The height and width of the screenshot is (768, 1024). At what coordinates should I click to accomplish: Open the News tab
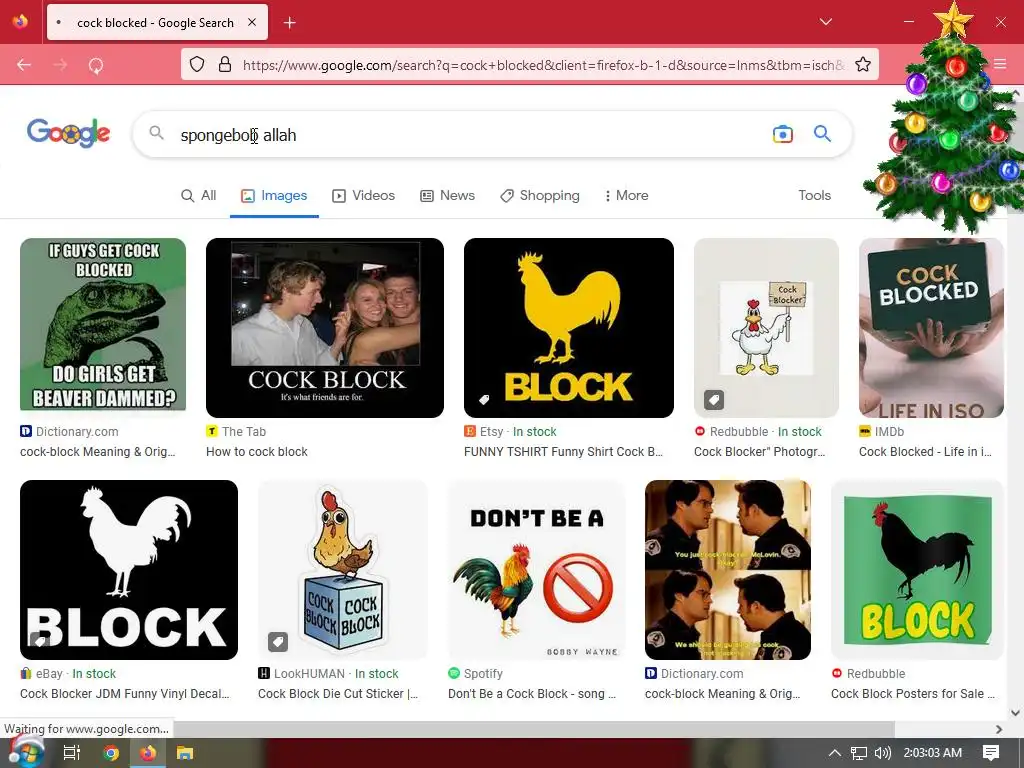point(447,195)
